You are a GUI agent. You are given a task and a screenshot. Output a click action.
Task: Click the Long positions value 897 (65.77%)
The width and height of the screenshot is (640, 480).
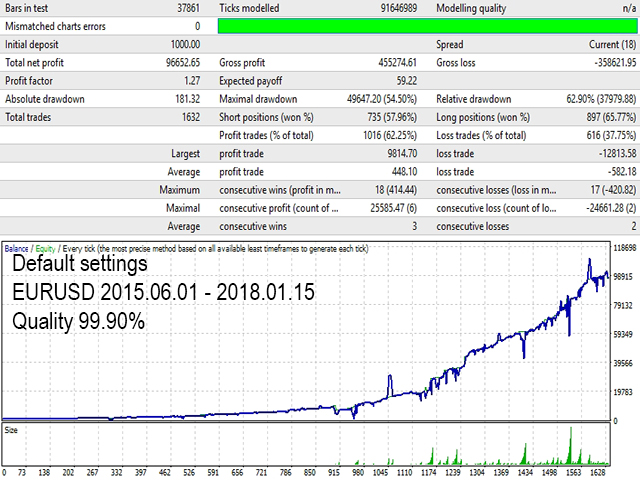tap(611, 117)
